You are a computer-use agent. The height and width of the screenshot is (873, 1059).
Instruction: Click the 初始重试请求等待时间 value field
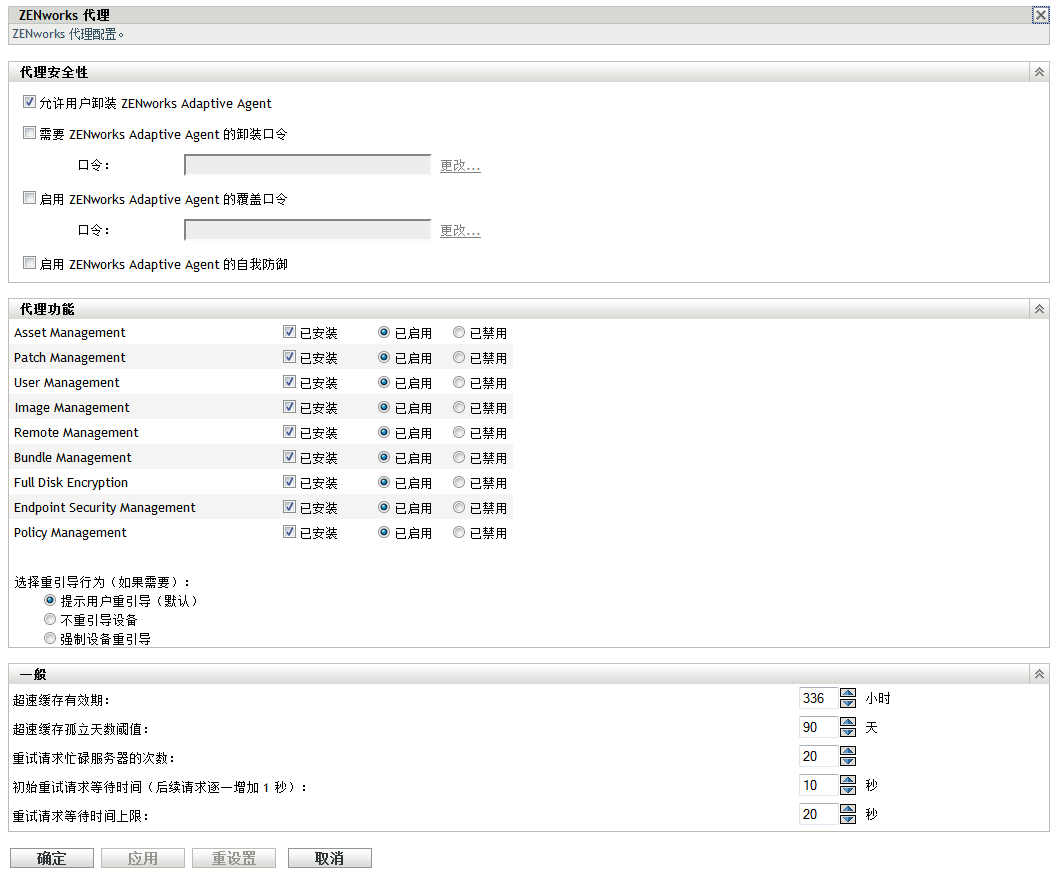[818, 785]
